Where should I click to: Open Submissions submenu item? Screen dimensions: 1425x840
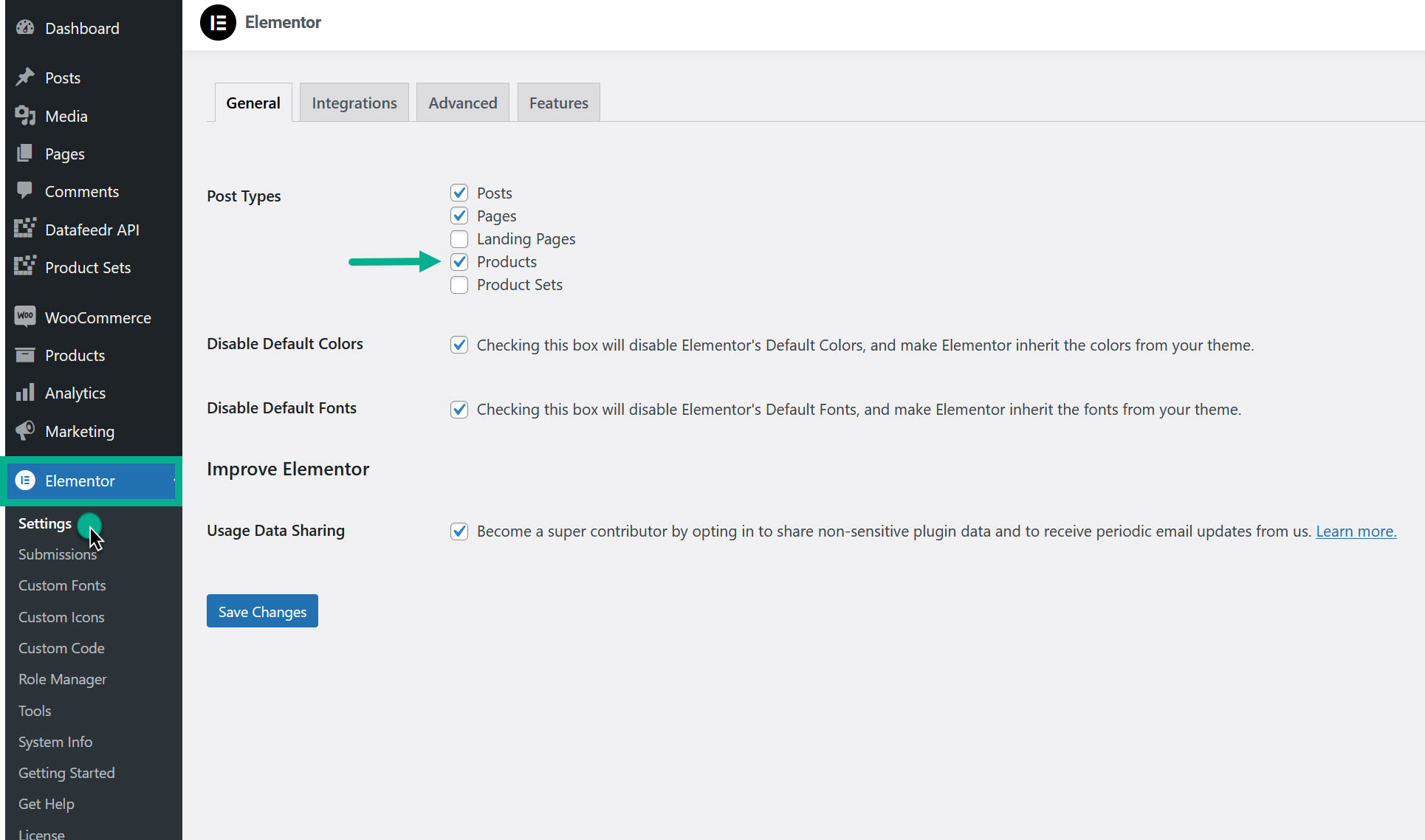tap(57, 554)
